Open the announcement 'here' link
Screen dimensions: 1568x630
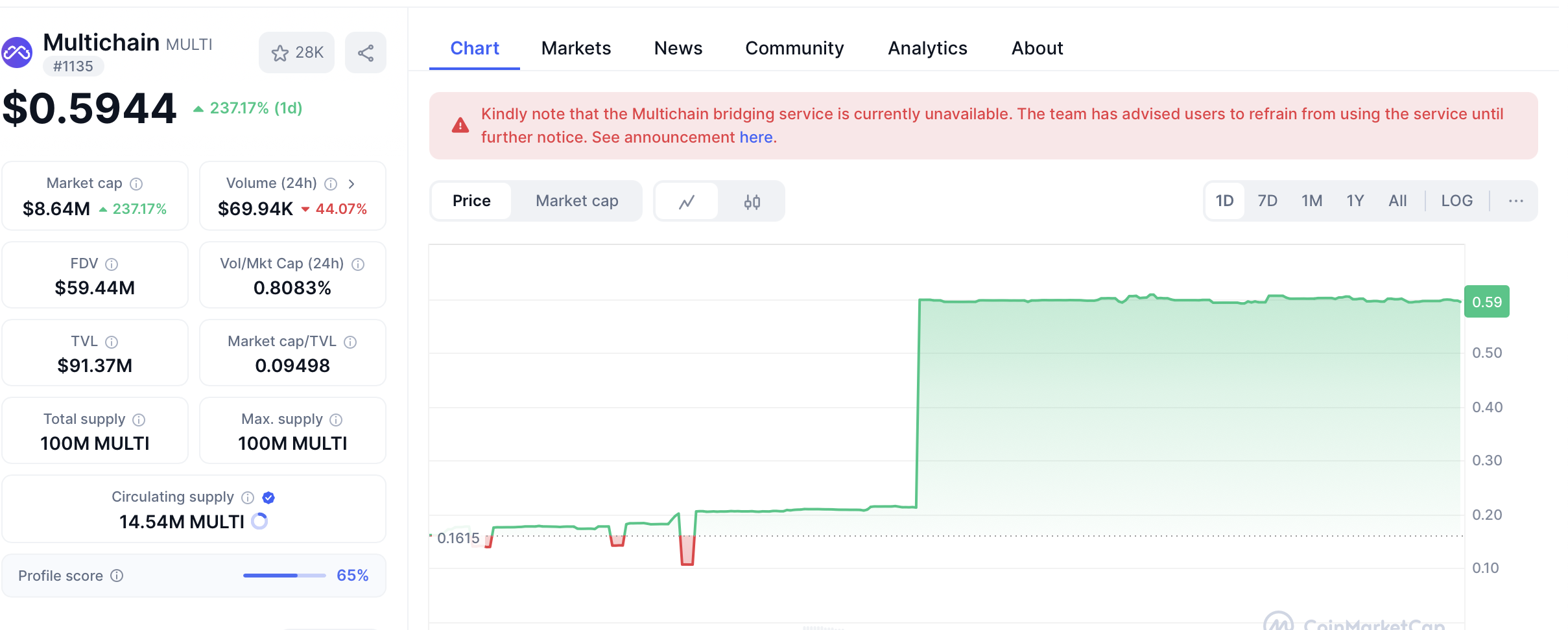(755, 137)
